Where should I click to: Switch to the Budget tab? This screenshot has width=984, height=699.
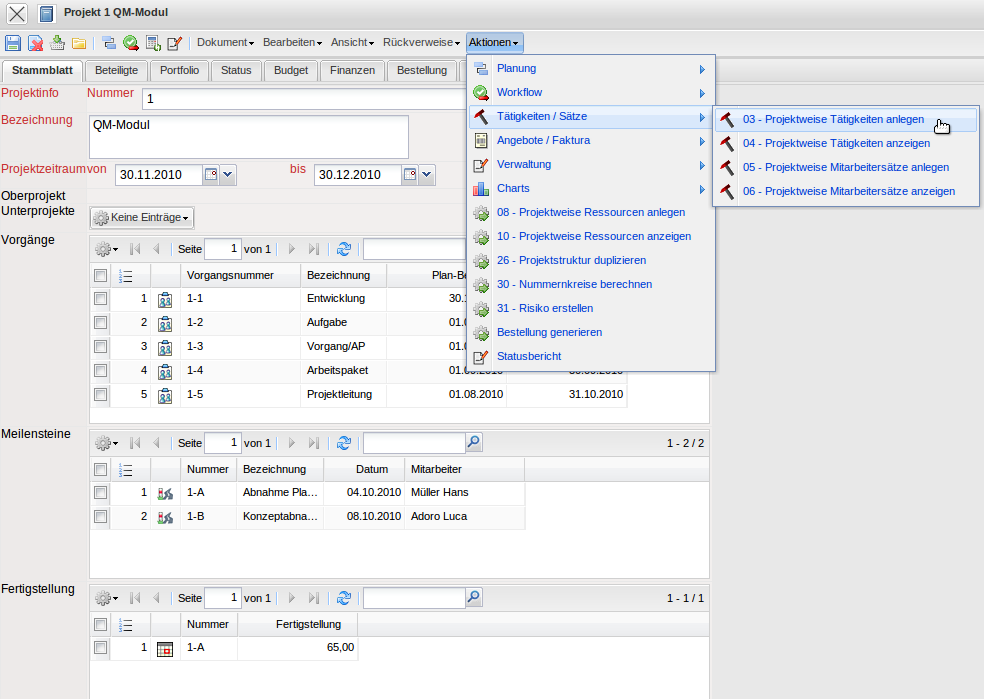point(291,70)
